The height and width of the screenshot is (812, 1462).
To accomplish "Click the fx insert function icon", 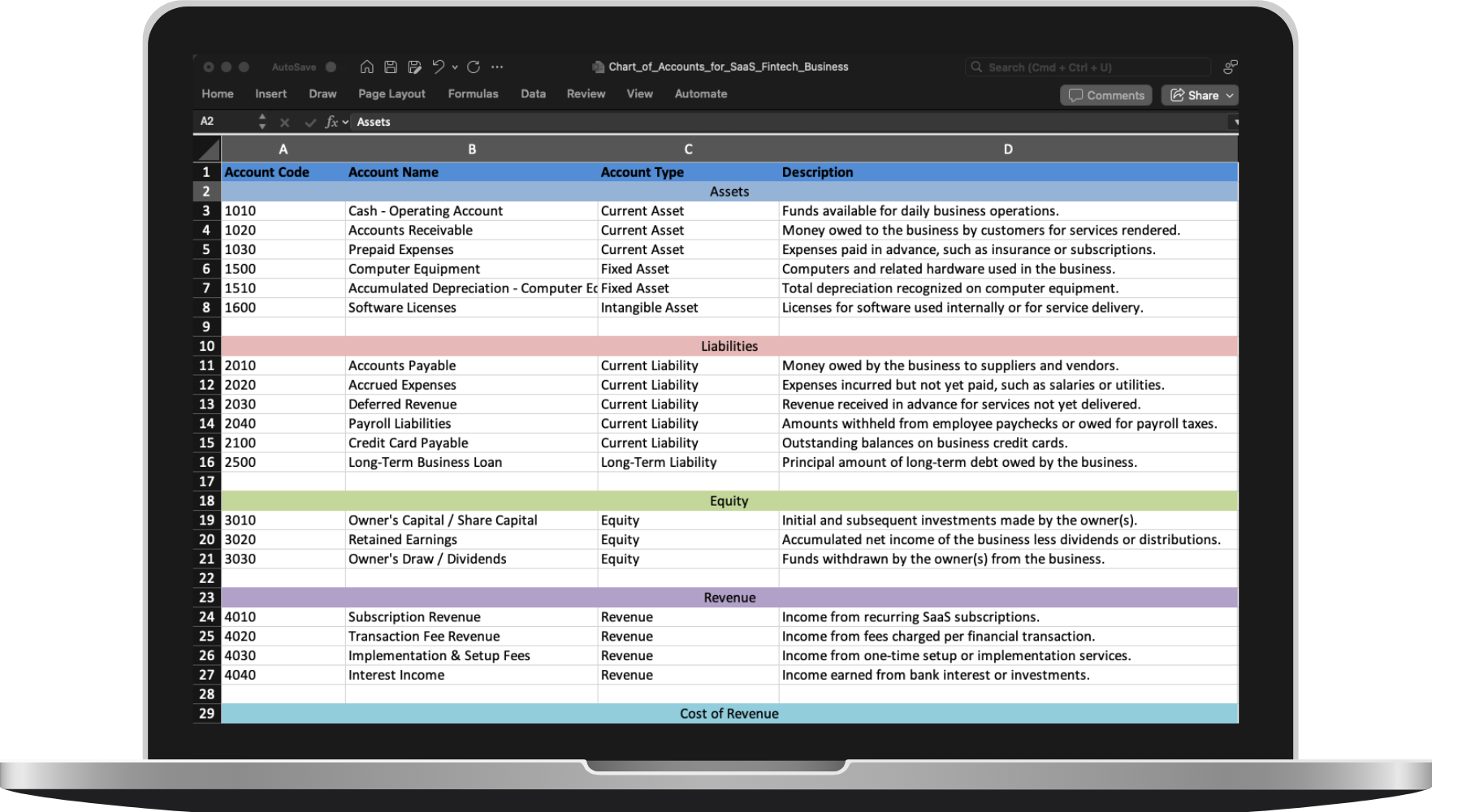I will tap(331, 122).
